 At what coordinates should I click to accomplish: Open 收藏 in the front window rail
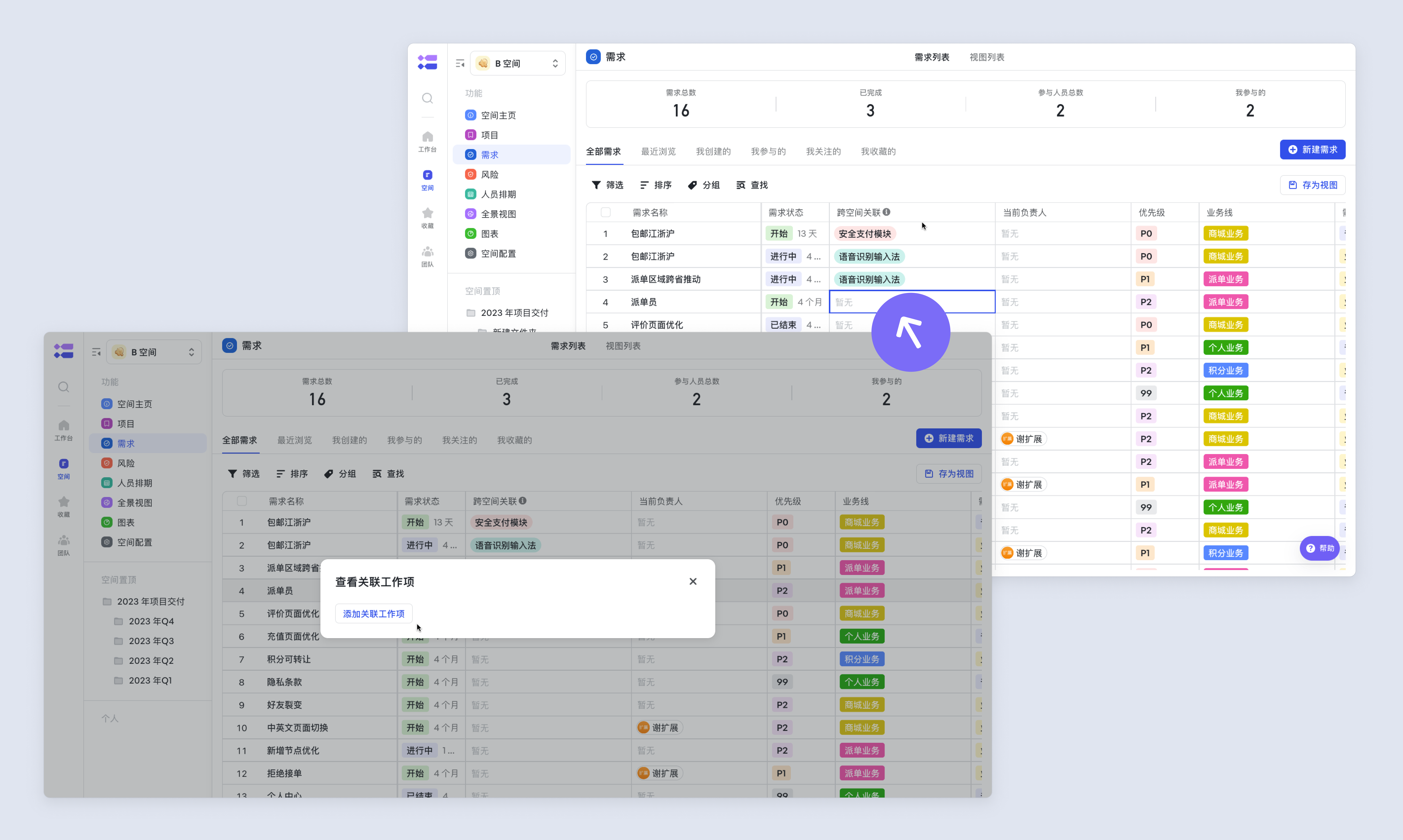tap(63, 507)
